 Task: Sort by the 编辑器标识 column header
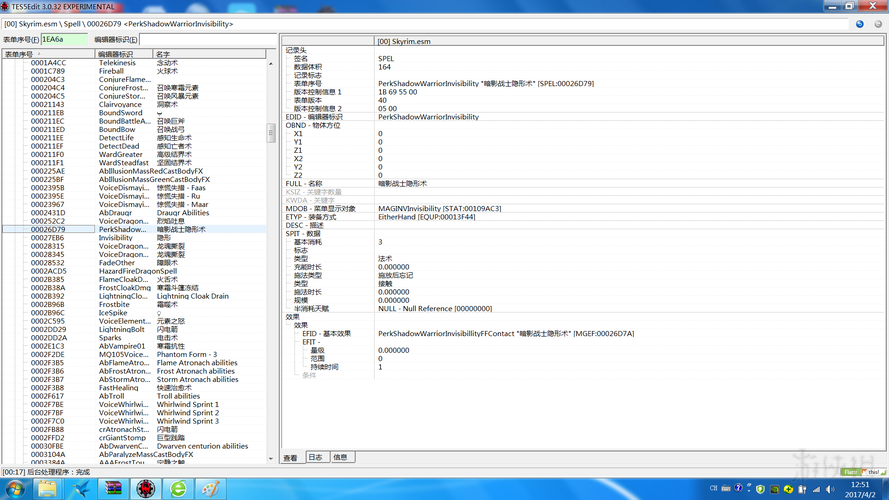click(123, 54)
